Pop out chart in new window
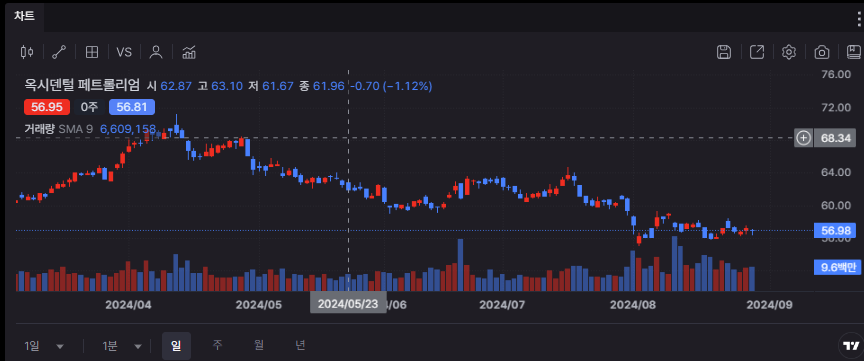The width and height of the screenshot is (864, 361). click(x=757, y=52)
